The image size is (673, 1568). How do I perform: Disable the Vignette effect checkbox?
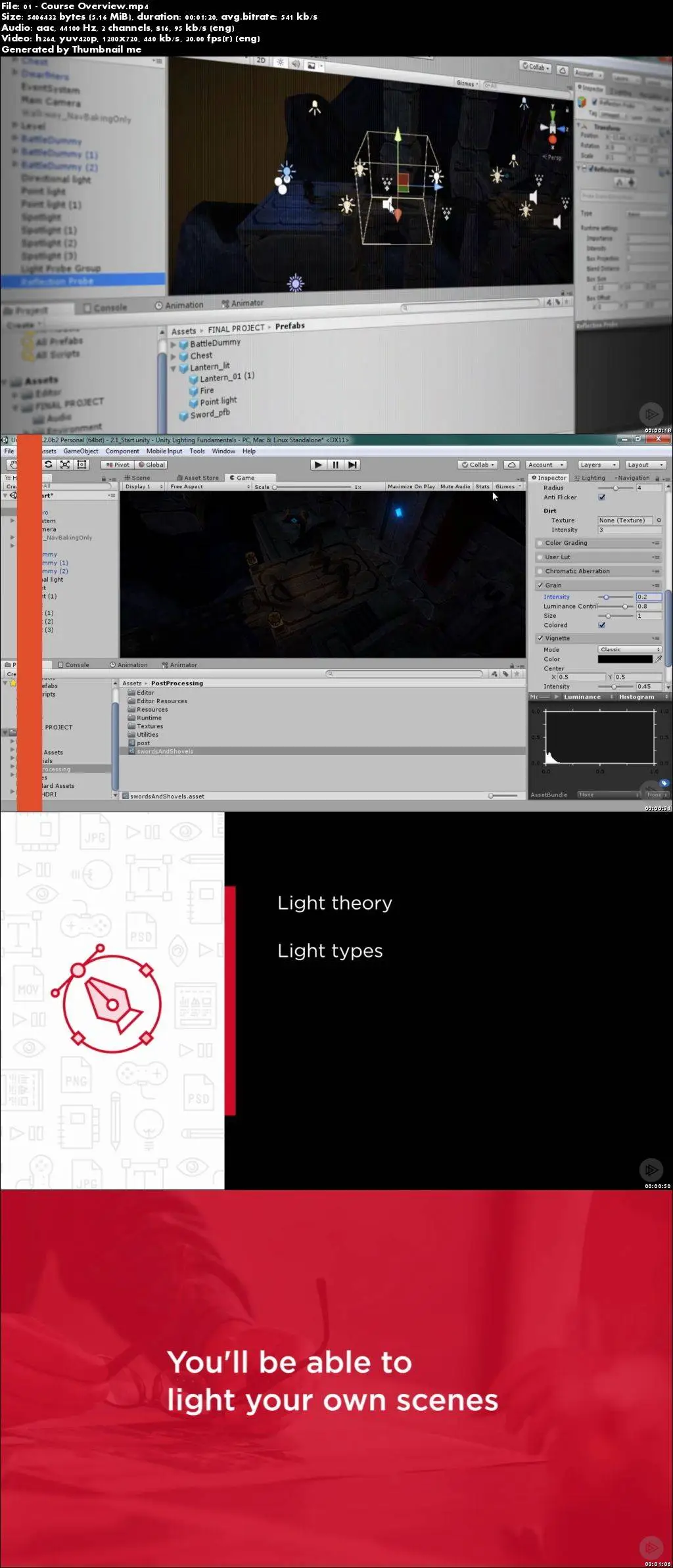point(540,638)
